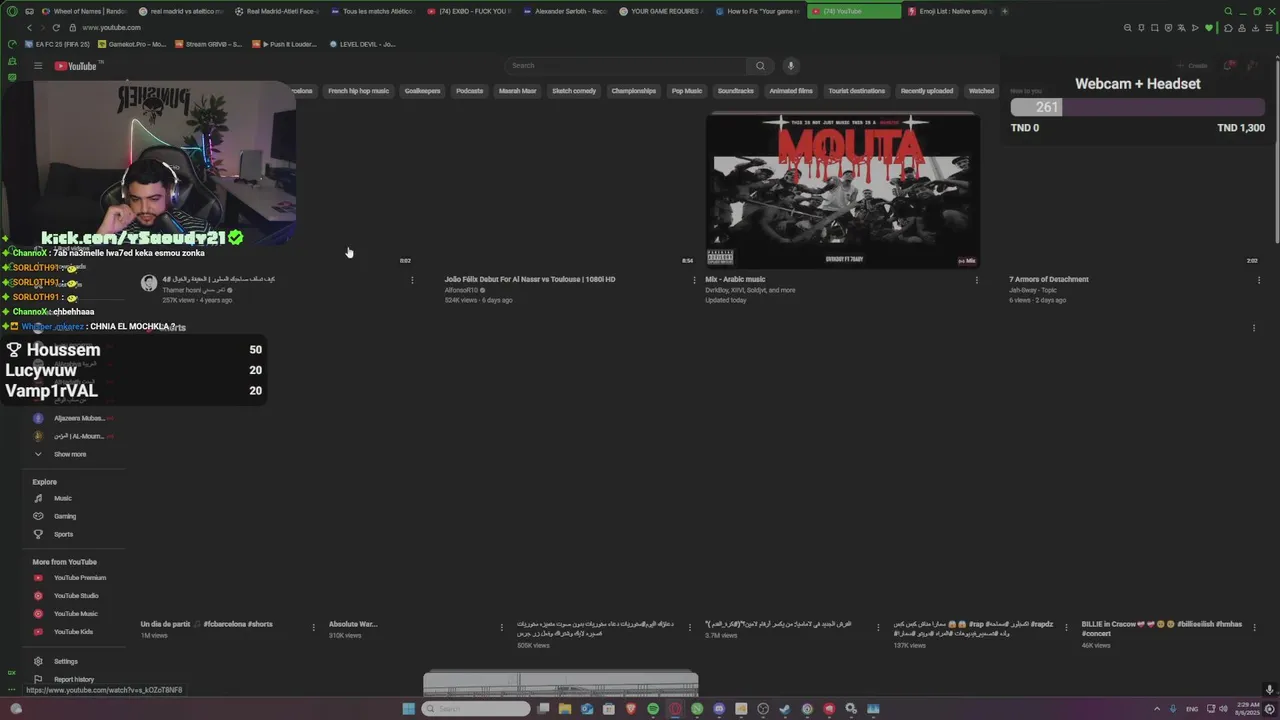The height and width of the screenshot is (720, 1280).
Task: Click the taskbar clock date and time
Action: coord(1247,709)
